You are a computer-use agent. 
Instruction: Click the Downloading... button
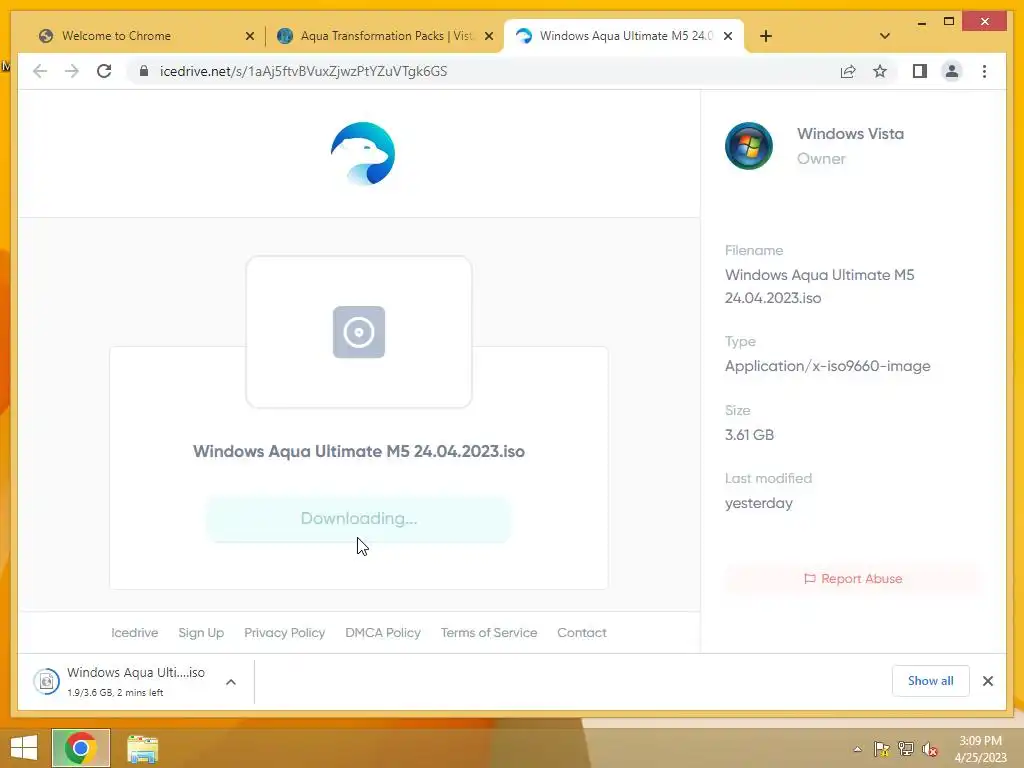point(359,519)
